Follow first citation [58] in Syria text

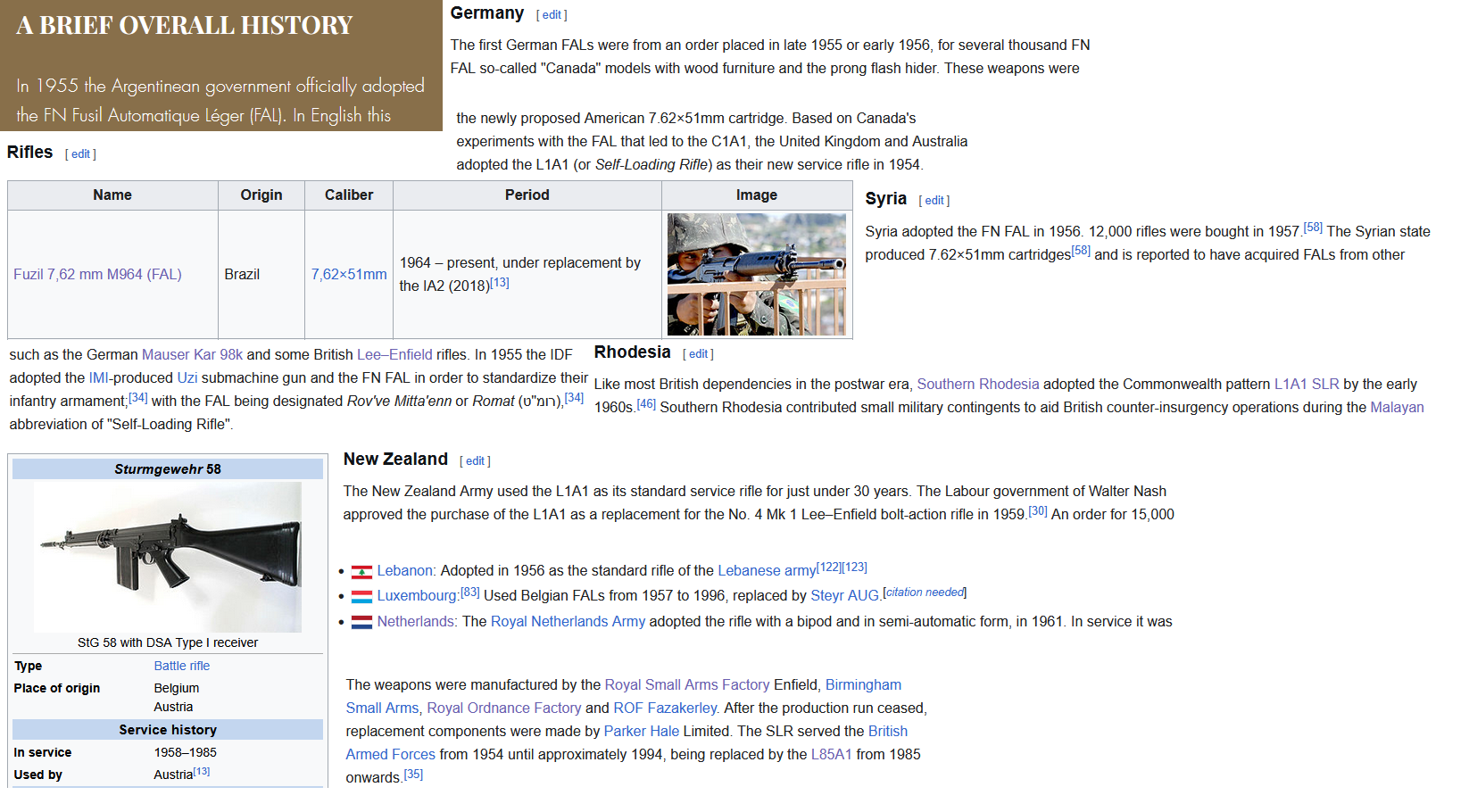(x=1313, y=228)
